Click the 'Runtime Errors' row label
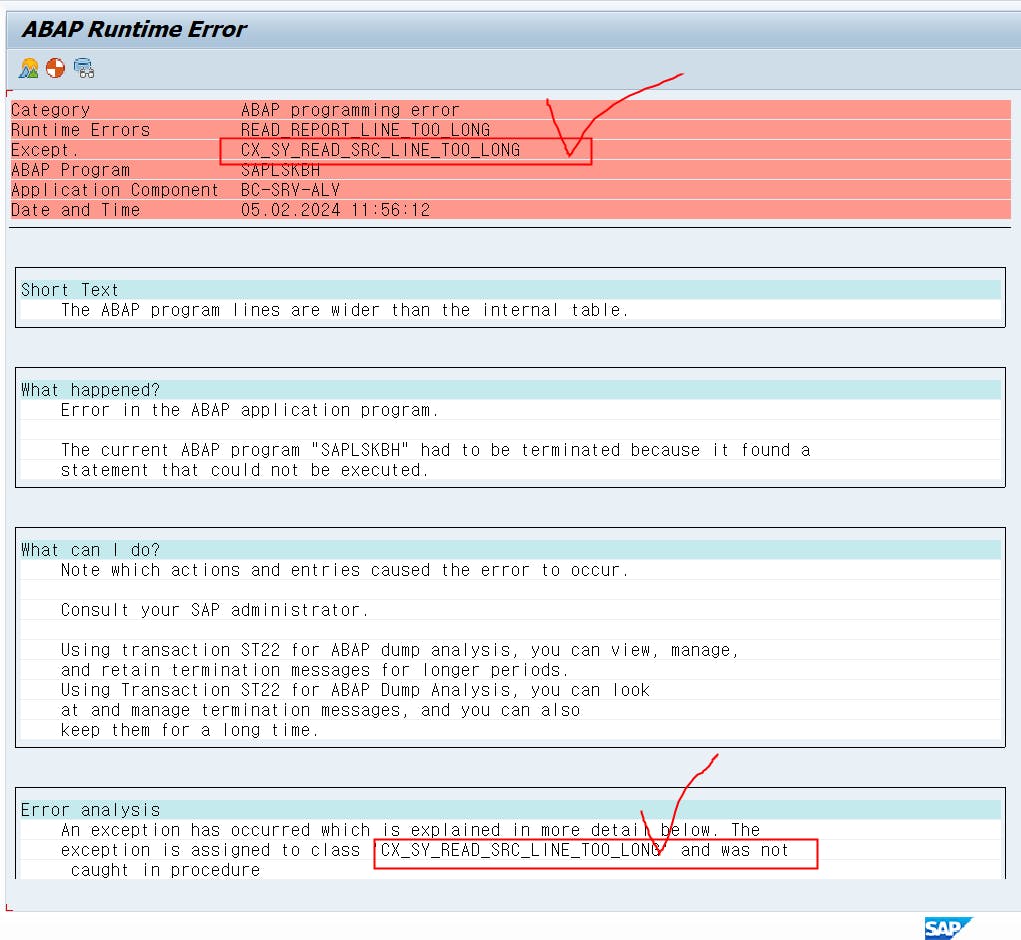1021x940 pixels. tap(81, 130)
